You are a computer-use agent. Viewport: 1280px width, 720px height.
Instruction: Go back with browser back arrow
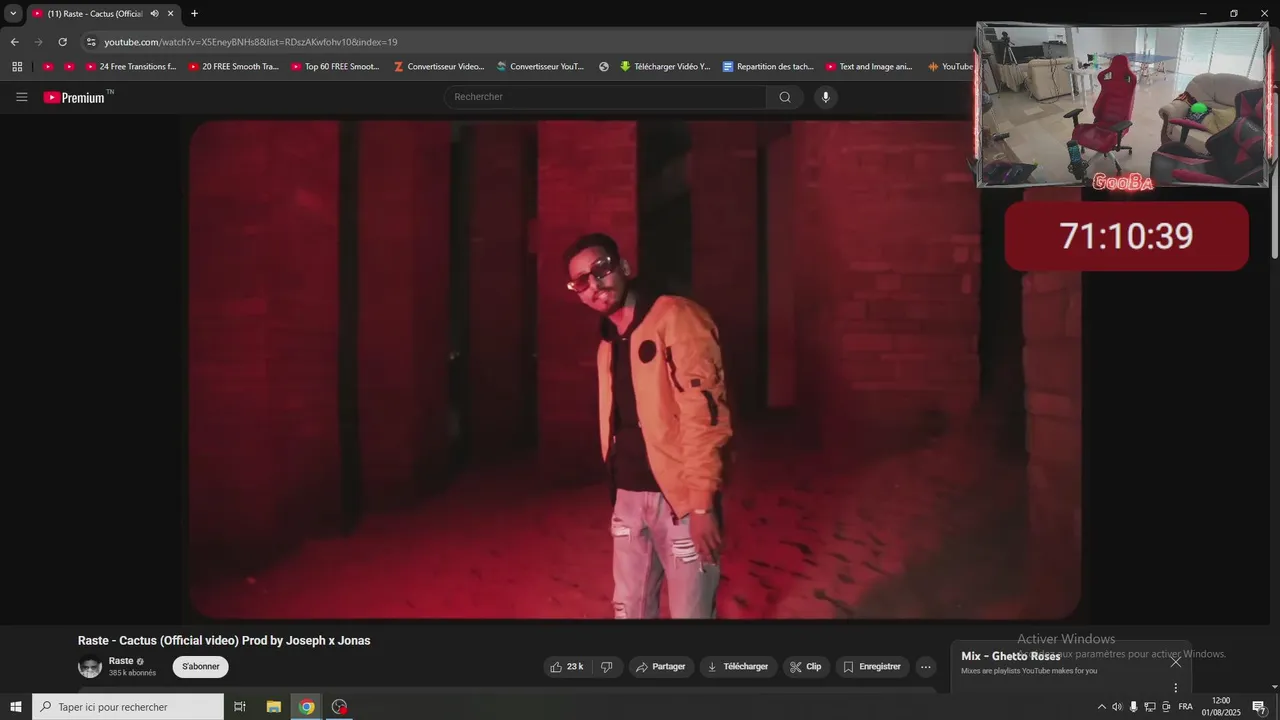pos(14,42)
